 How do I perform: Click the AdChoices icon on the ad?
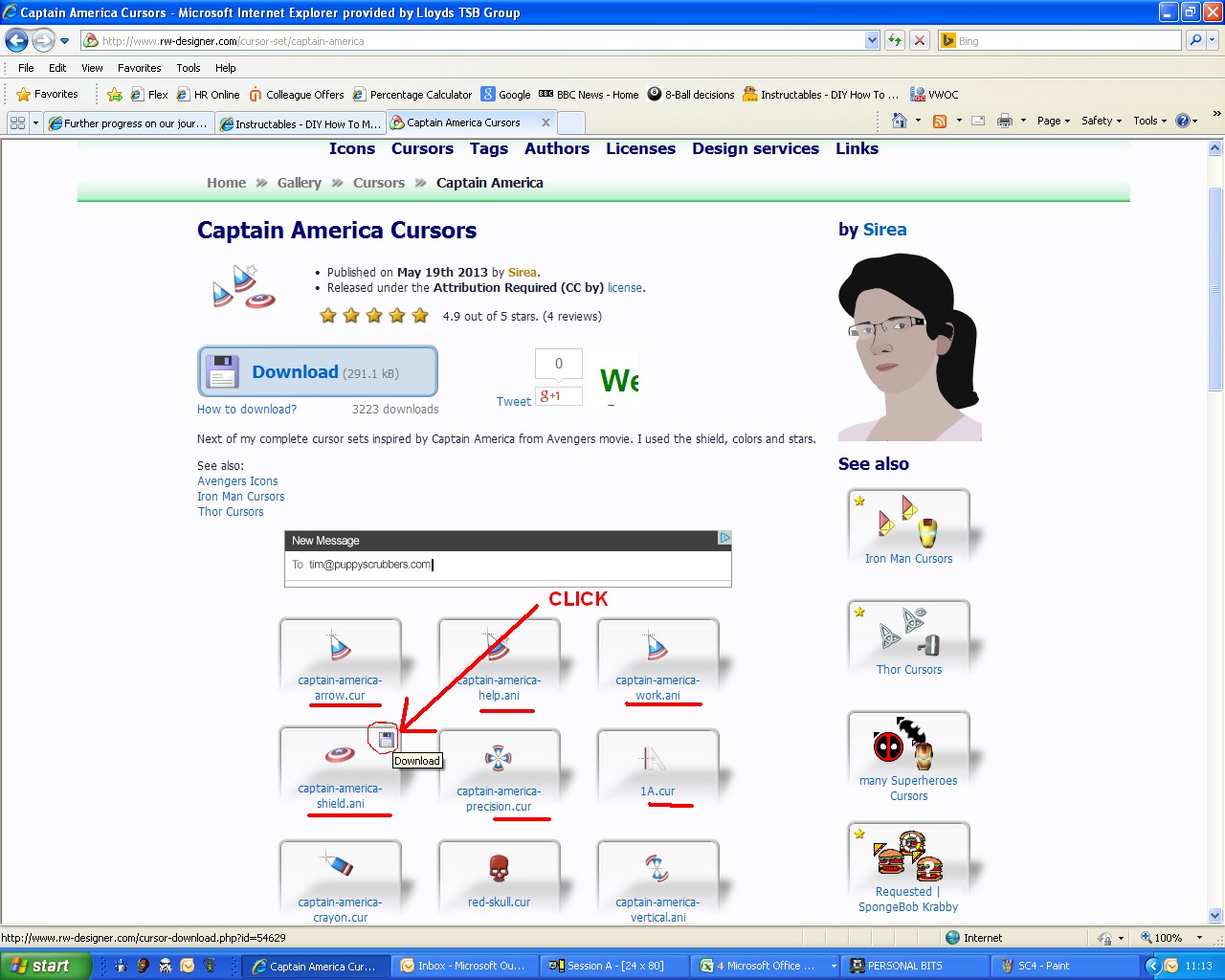tap(724, 538)
